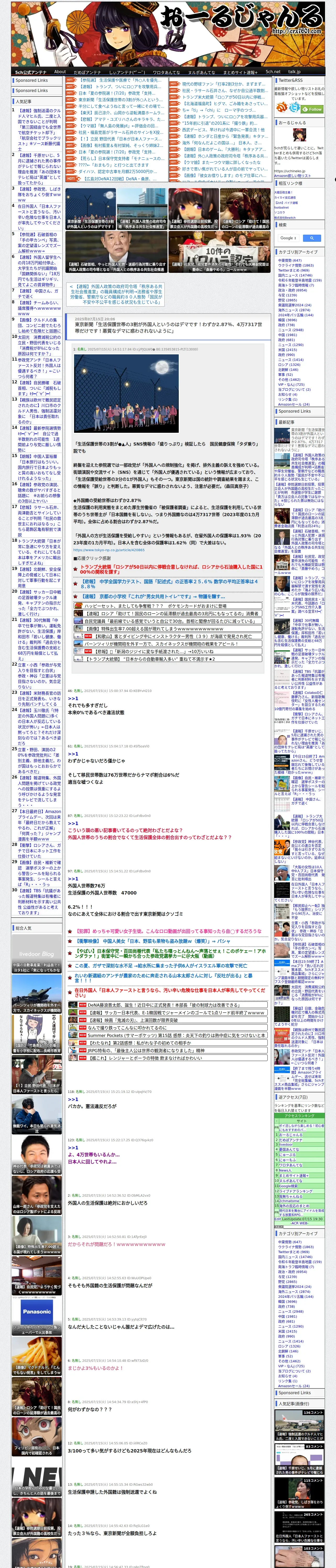Click the Google search magnifier button
The image size is (336, 1568).
312,238
